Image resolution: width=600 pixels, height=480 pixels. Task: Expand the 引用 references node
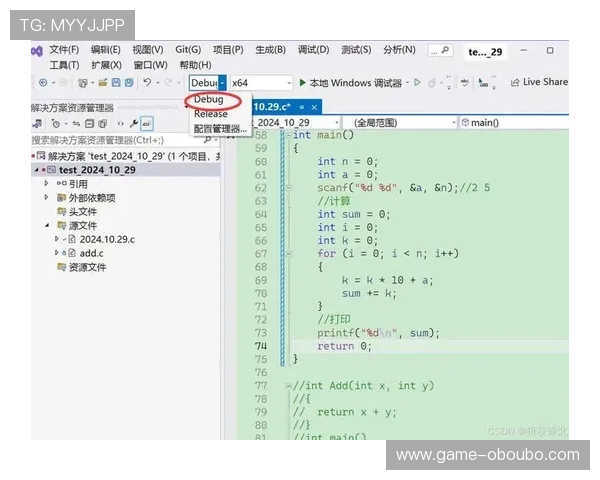[46, 184]
